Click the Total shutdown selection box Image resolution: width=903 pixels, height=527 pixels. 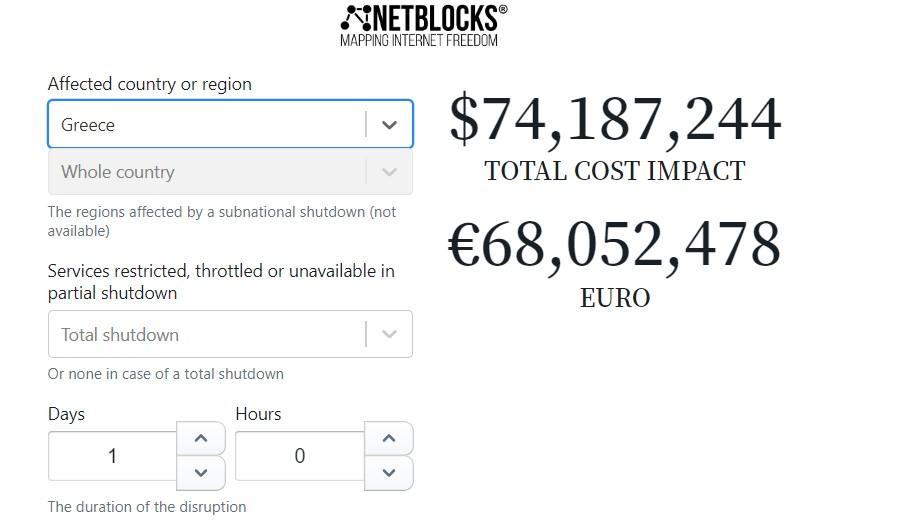point(230,334)
